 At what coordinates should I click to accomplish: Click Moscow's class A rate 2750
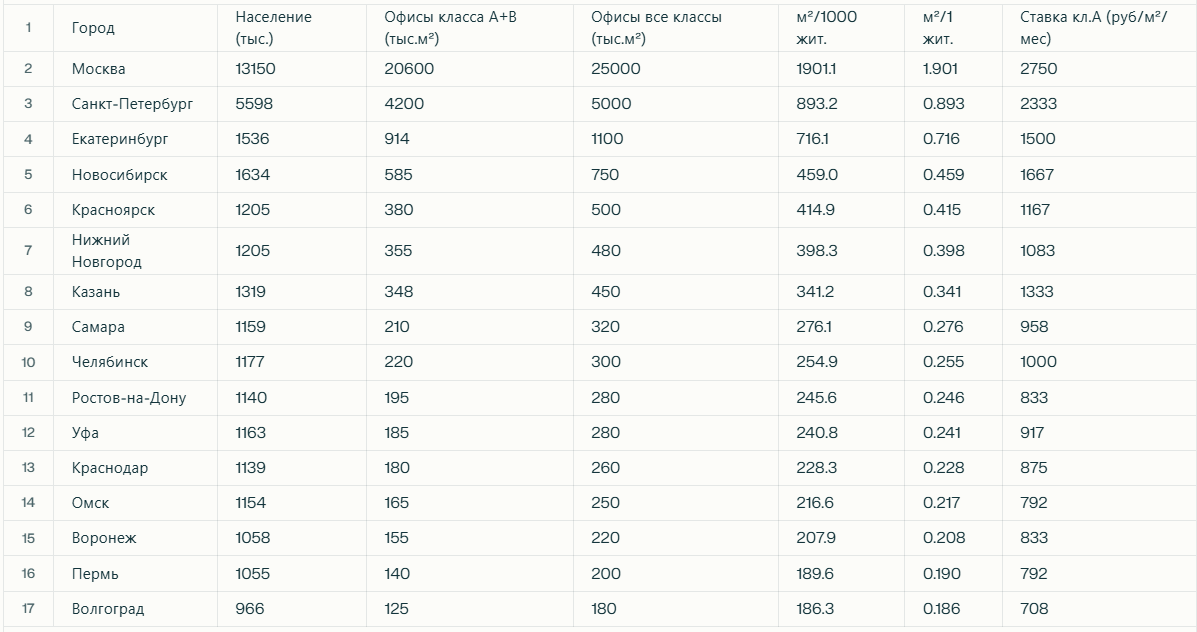click(1098, 69)
